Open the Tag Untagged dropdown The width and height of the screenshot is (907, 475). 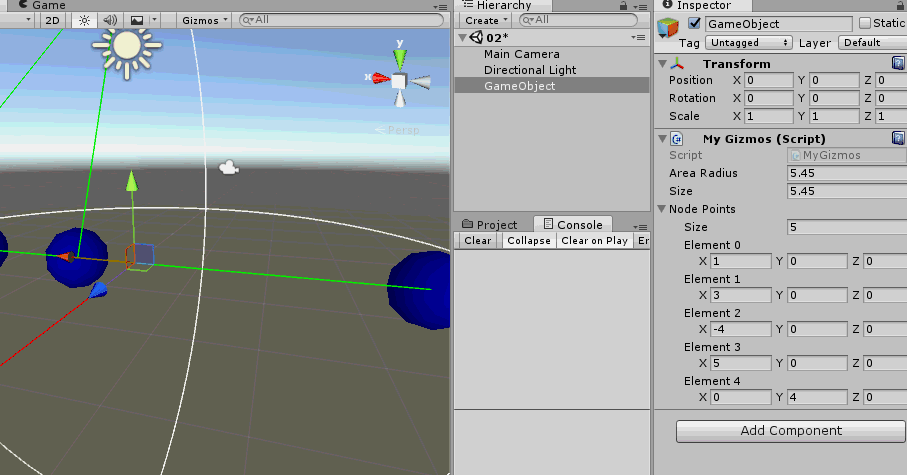point(748,43)
